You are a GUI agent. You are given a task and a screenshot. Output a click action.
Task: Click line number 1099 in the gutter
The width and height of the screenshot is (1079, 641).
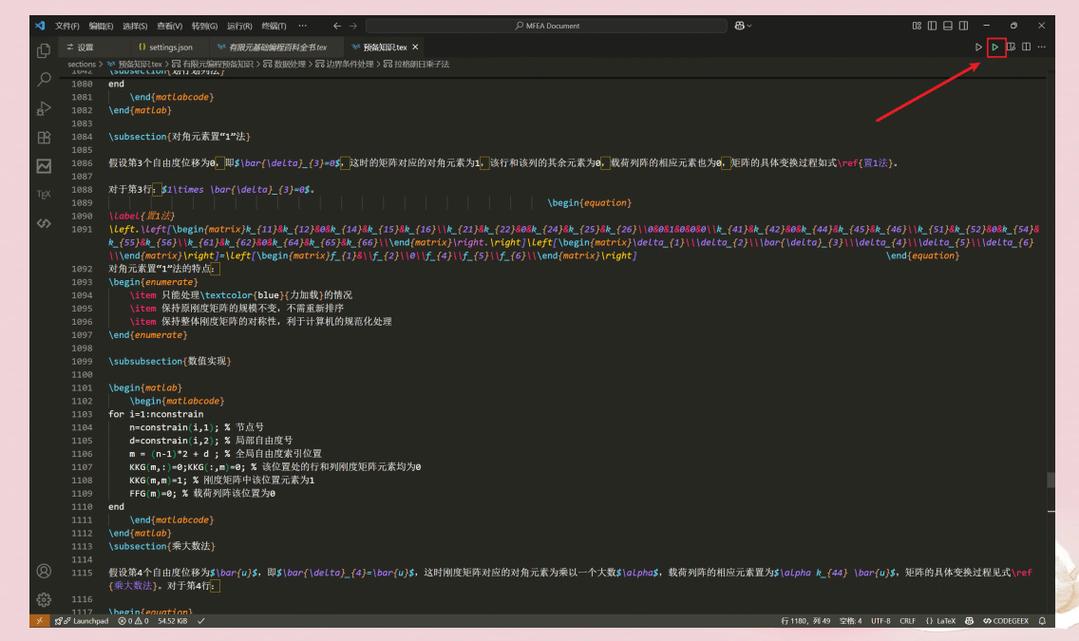point(81,361)
